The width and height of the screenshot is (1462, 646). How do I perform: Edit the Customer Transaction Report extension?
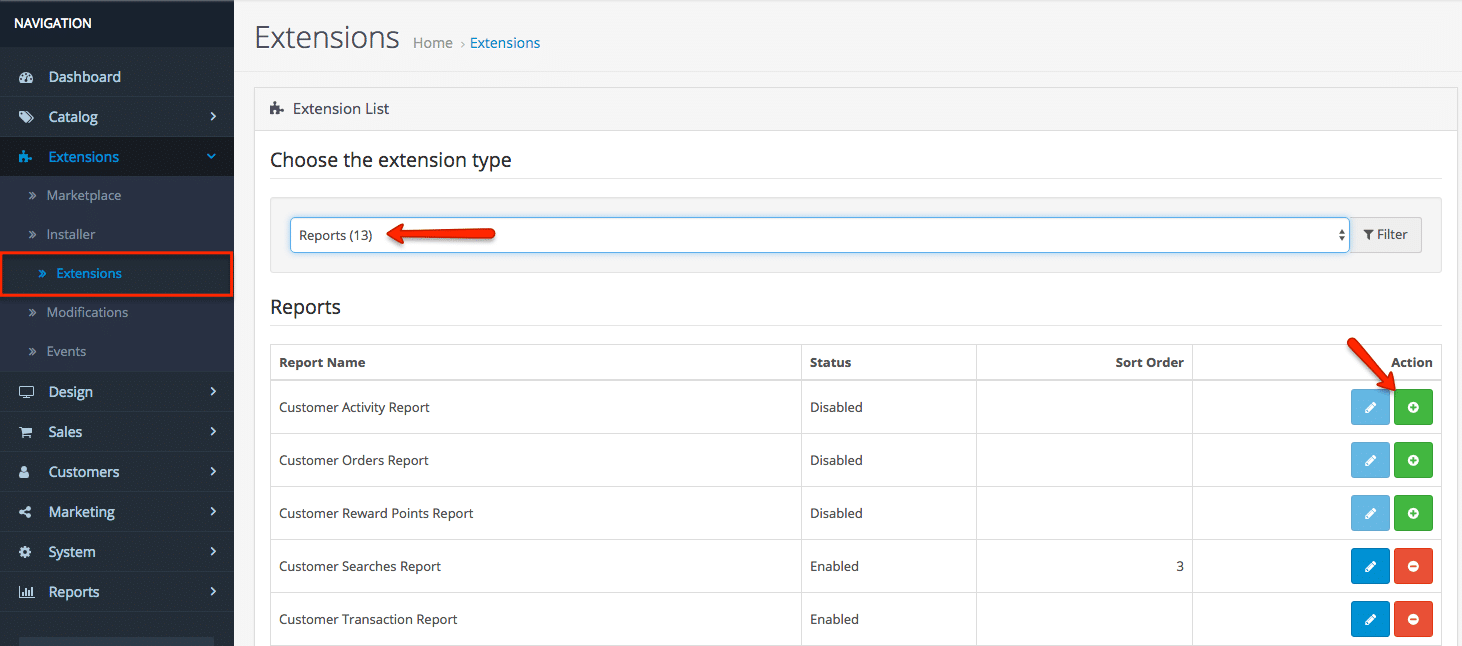tap(1370, 619)
